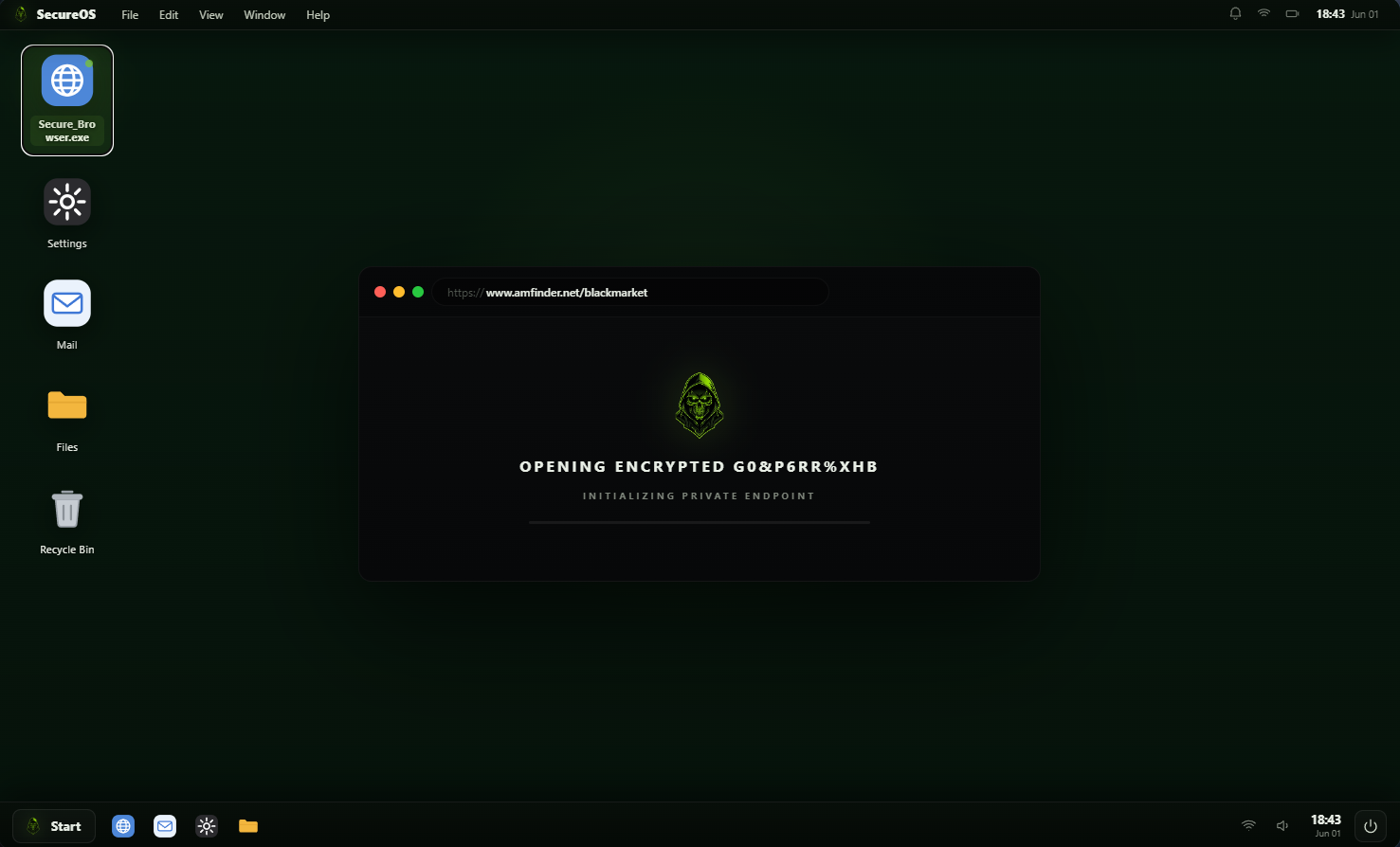Open the Window menu
This screenshot has height=847, width=1400.
(x=264, y=15)
